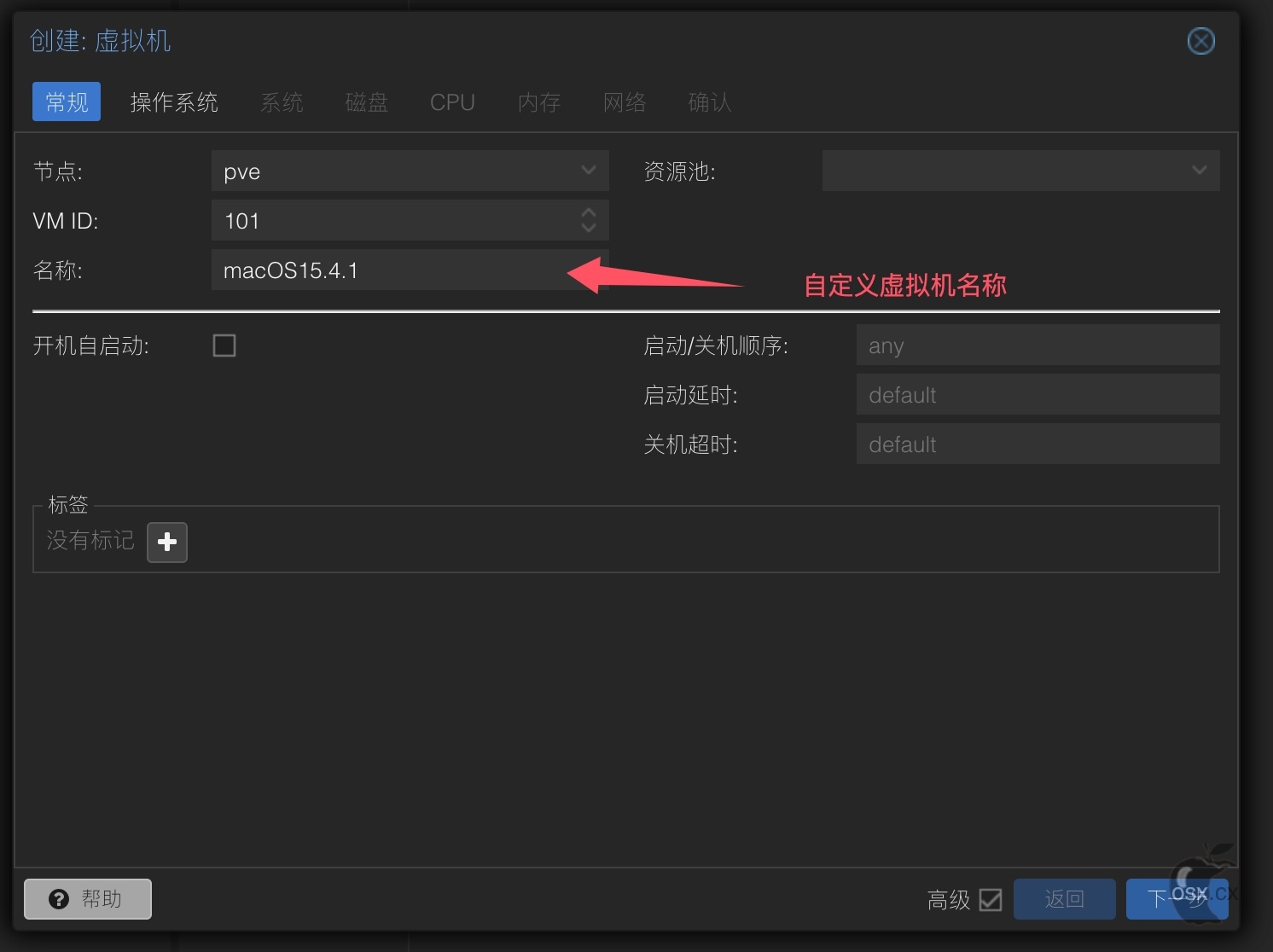Open the 确认 tab
Screen dimensions: 1273x952
(710, 102)
